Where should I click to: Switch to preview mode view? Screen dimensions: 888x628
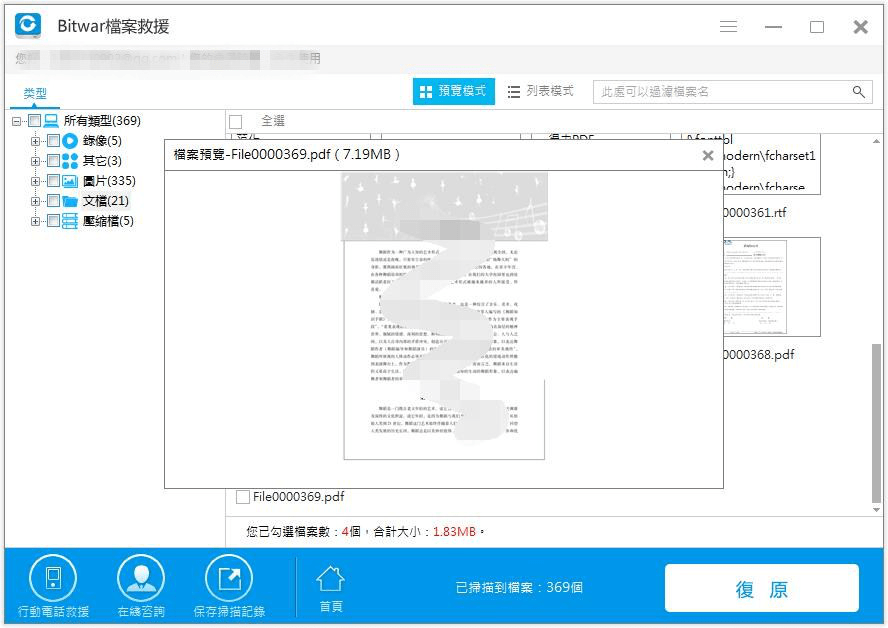[x=454, y=91]
